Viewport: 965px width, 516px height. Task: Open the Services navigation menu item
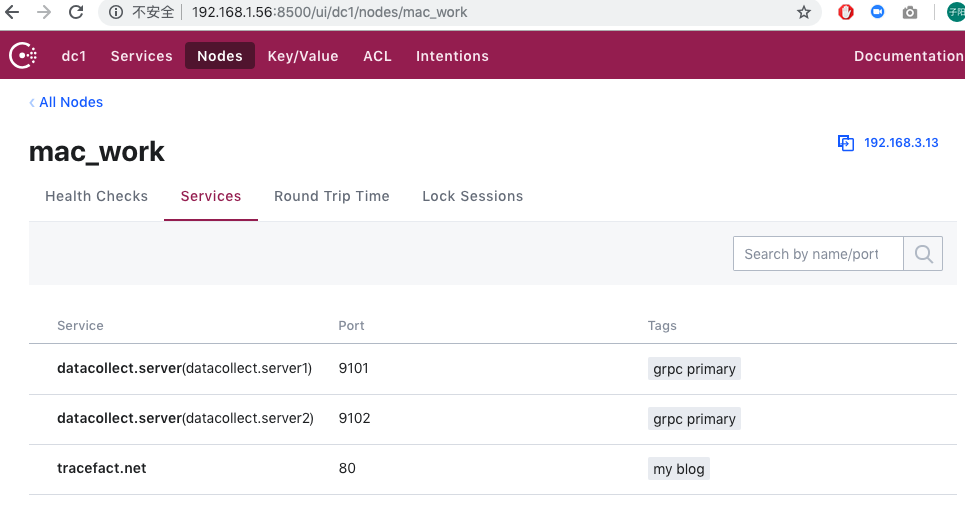pyautogui.click(x=141, y=56)
